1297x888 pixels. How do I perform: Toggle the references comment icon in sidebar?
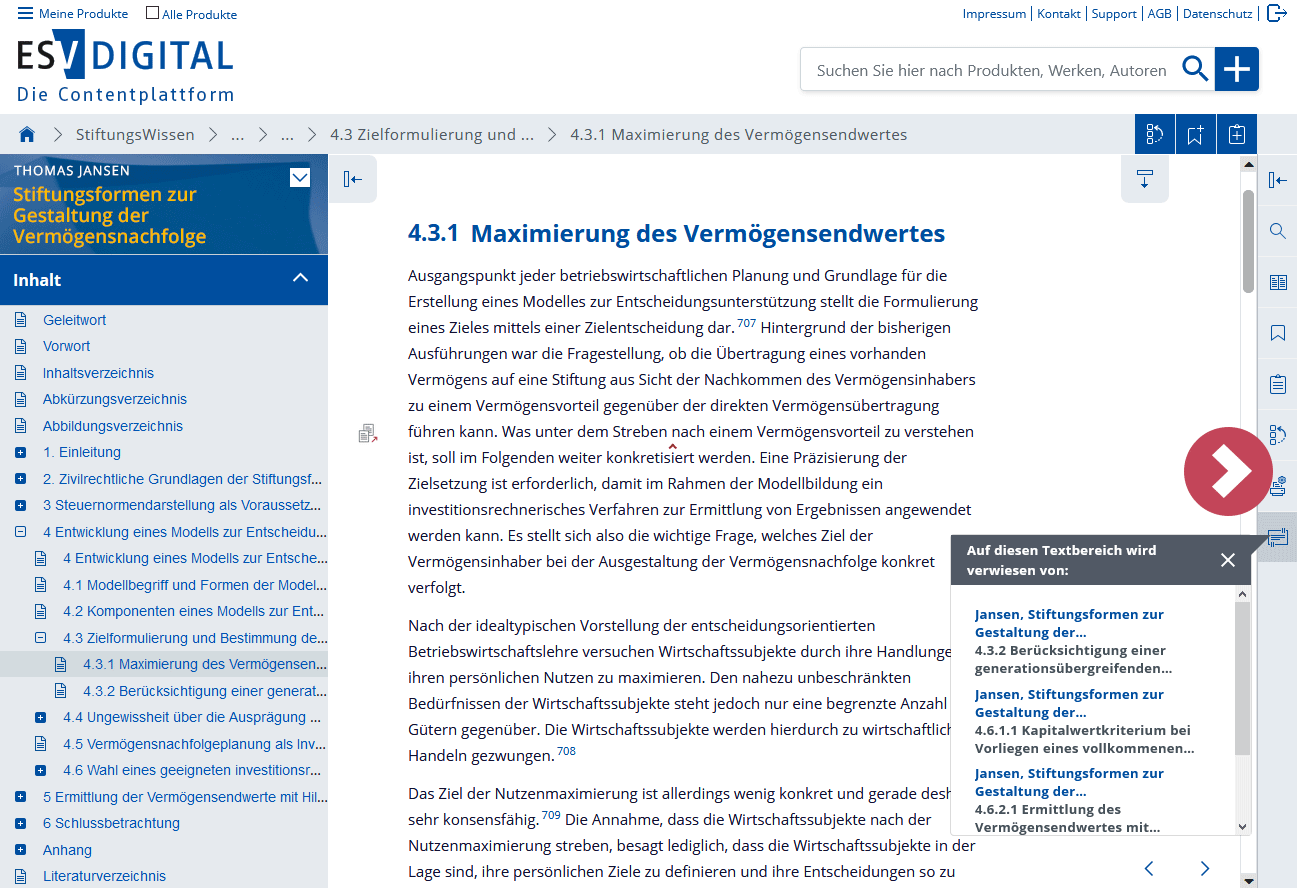1277,537
